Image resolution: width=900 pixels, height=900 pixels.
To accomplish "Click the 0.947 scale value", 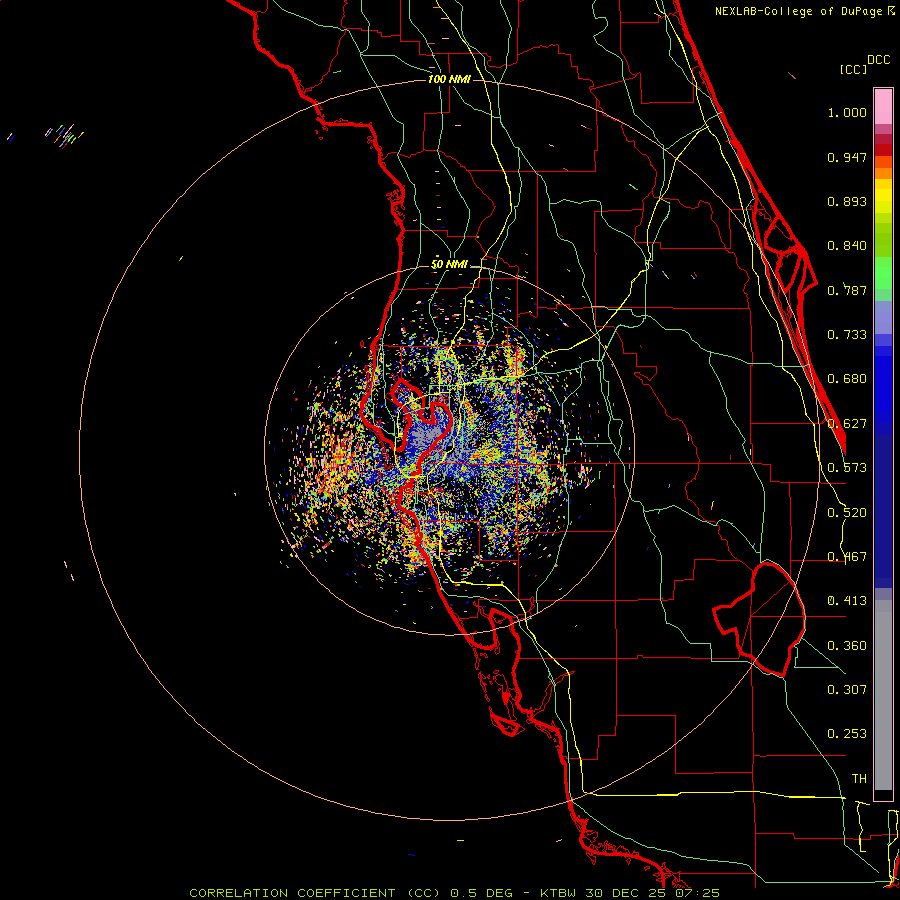I will [847, 157].
